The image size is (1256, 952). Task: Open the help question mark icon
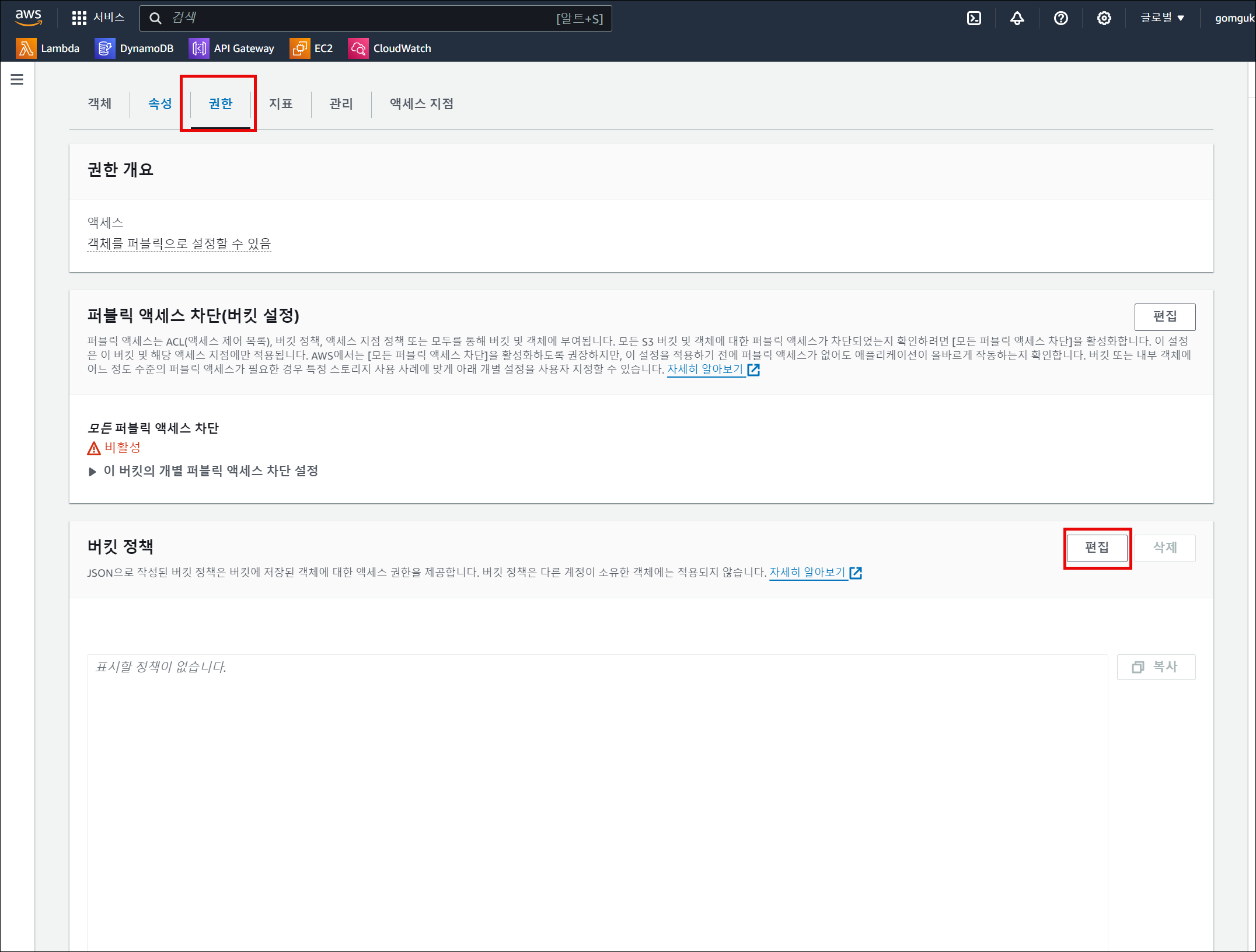pos(1060,18)
